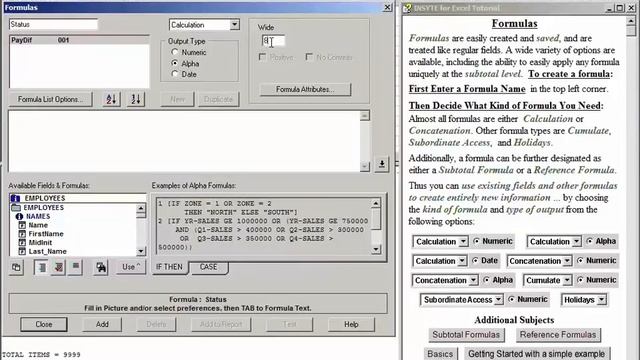640x360 pixels.
Task: Click the Help button
Action: click(351, 324)
